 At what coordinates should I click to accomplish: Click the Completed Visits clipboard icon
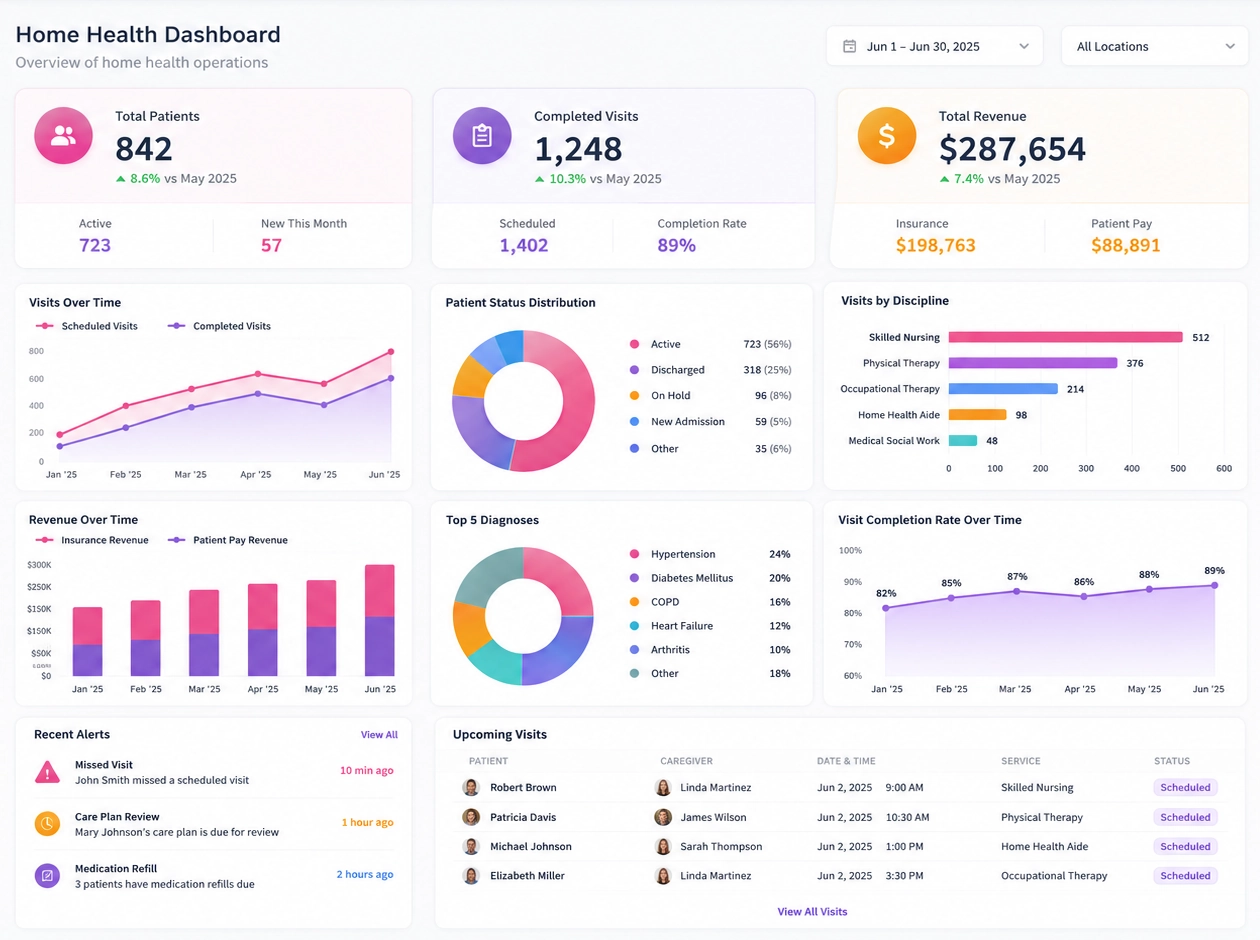pos(482,136)
